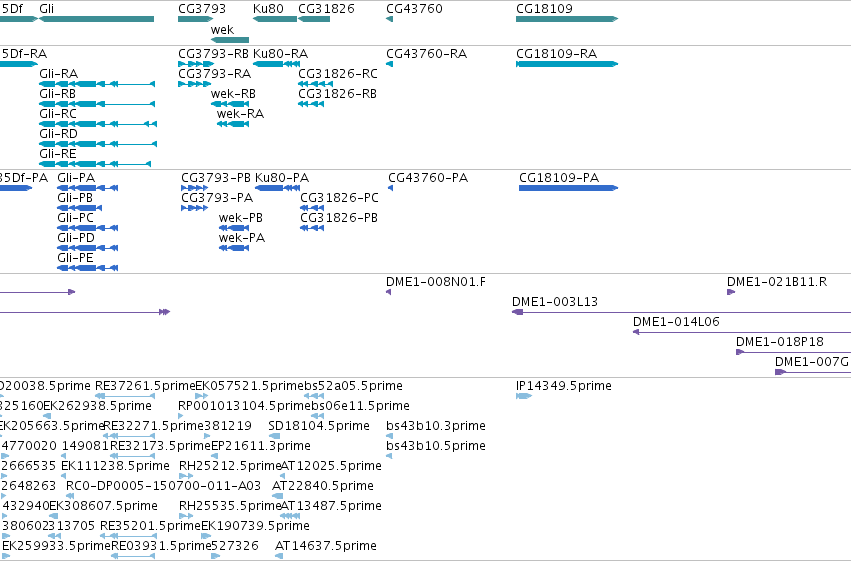Select protein CG18109-PA
This screenshot has width=851, height=561.
(x=568, y=188)
